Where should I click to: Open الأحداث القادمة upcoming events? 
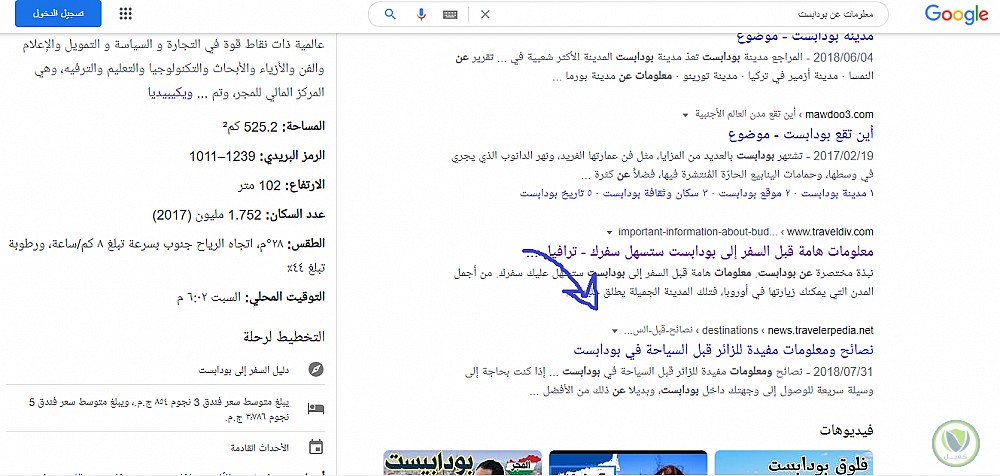[260, 447]
